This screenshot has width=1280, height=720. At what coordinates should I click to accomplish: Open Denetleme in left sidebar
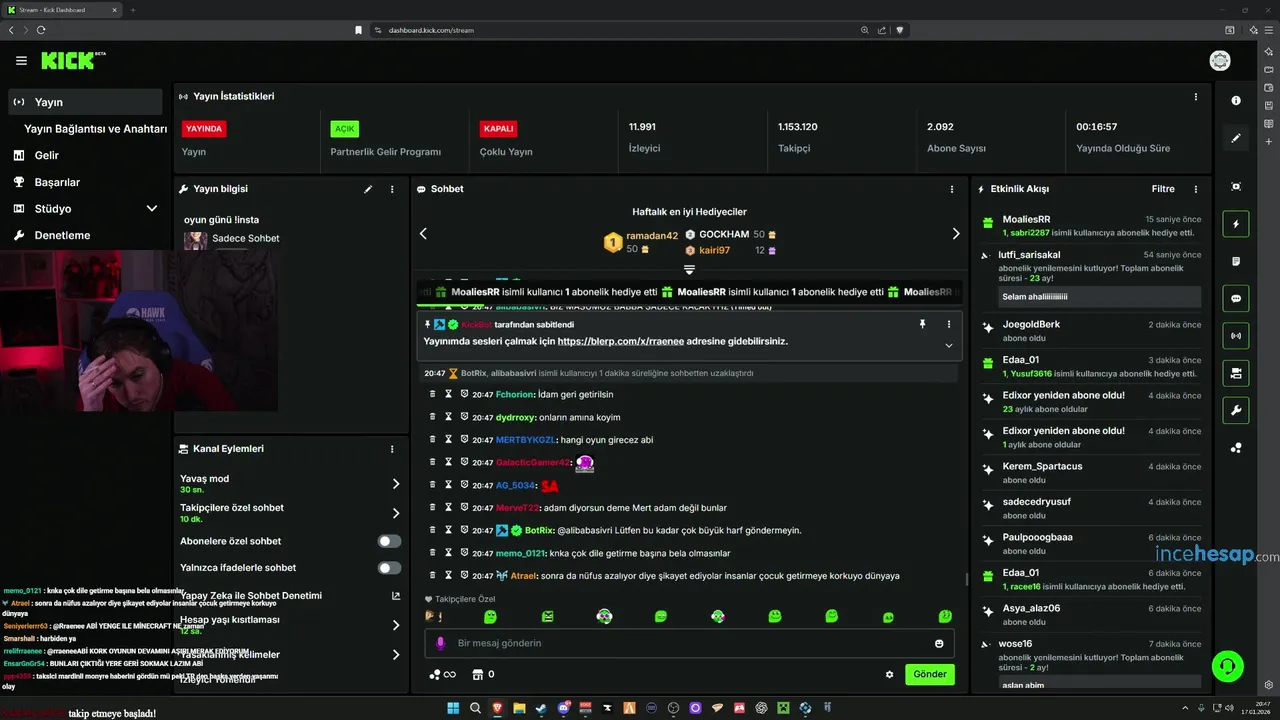click(x=62, y=235)
